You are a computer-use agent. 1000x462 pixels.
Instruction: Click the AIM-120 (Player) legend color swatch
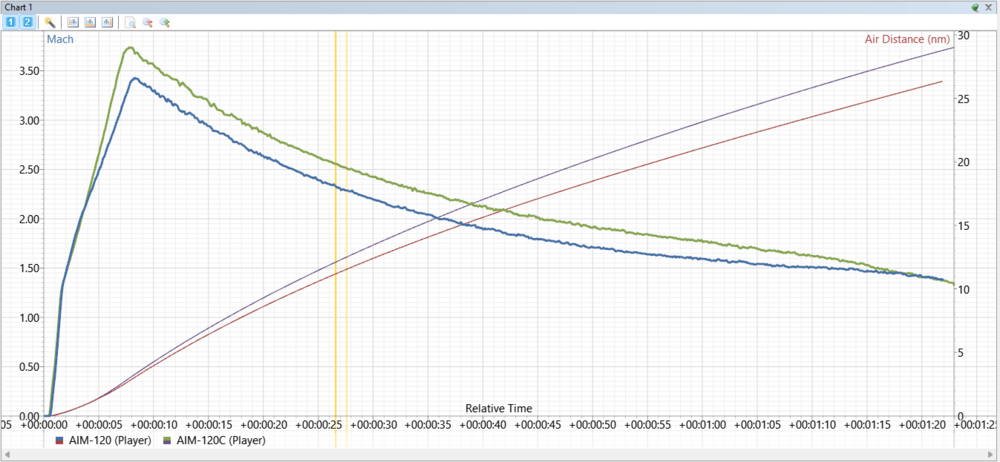click(59, 440)
